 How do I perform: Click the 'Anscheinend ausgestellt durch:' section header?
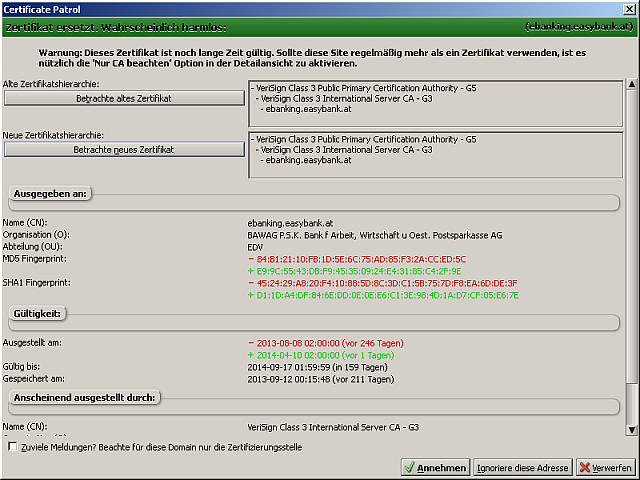[85, 397]
